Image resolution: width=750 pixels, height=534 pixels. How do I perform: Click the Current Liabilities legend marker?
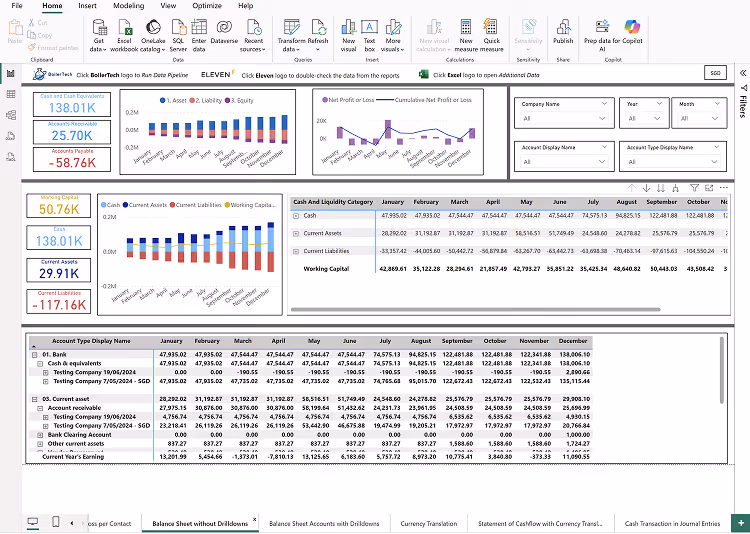pos(172,205)
